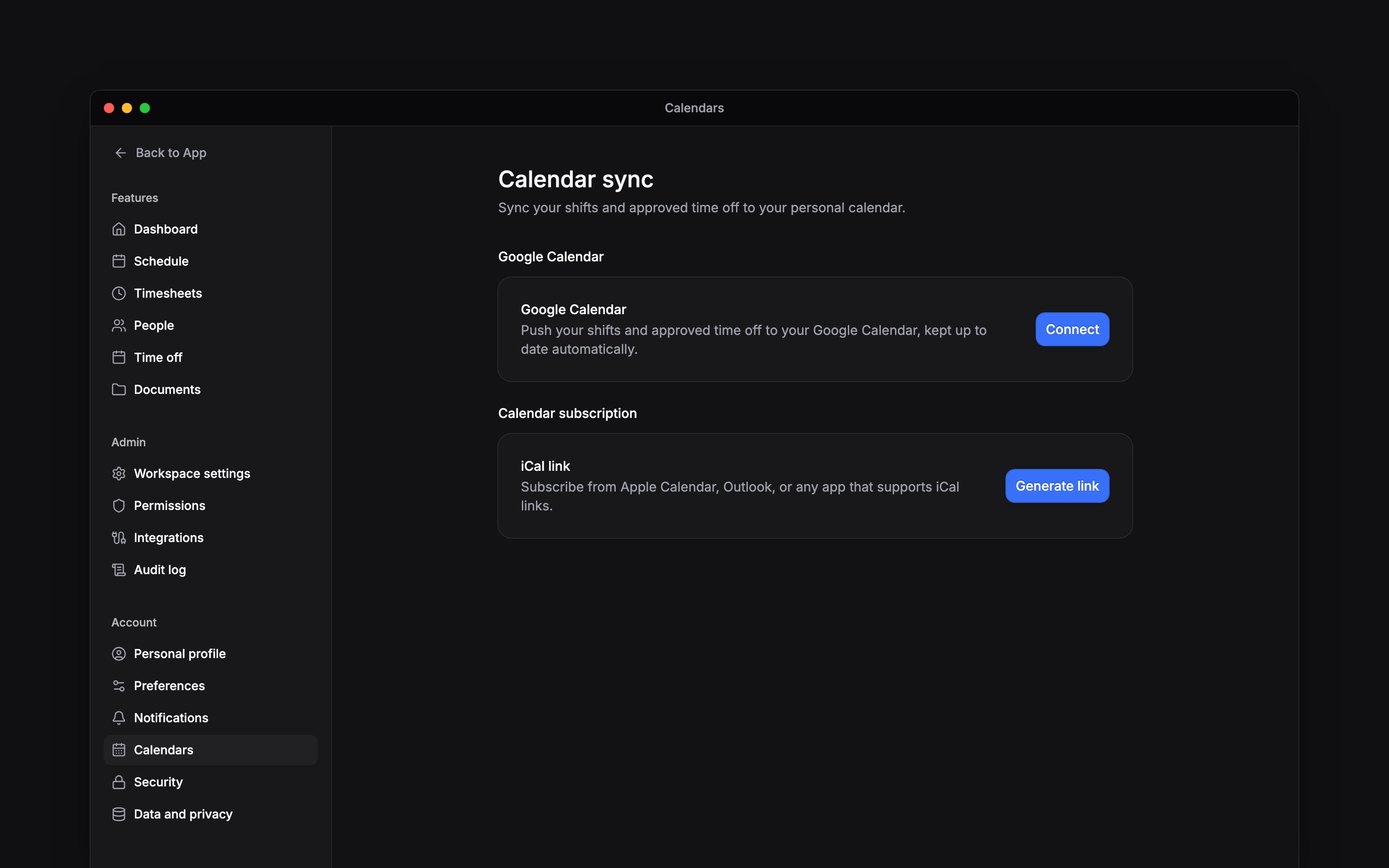This screenshot has height=868, width=1389.
Task: Select the Timesheets menu label
Action: pos(168,293)
